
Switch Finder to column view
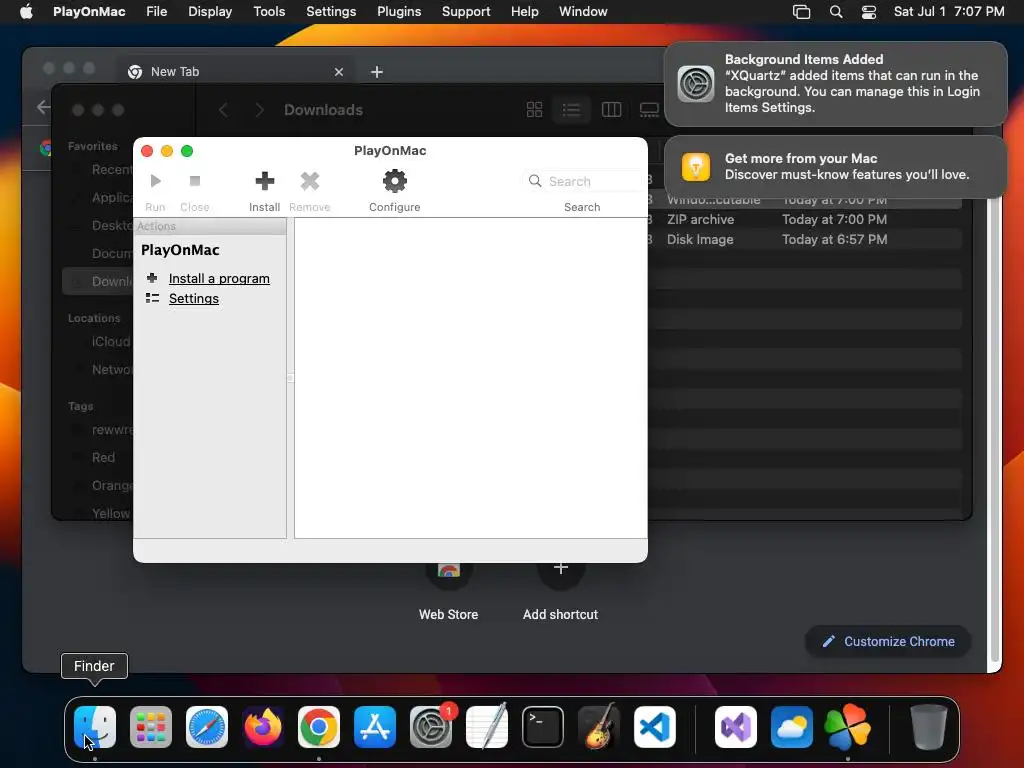click(x=611, y=110)
